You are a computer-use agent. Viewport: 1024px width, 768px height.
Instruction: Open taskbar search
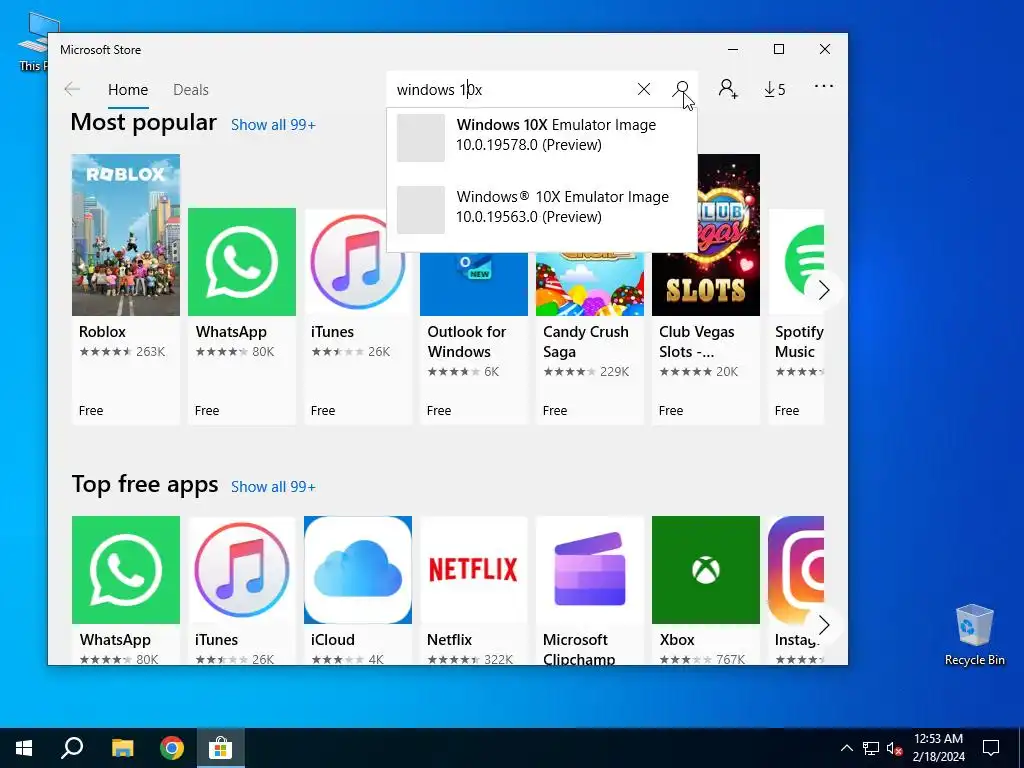tap(72, 748)
